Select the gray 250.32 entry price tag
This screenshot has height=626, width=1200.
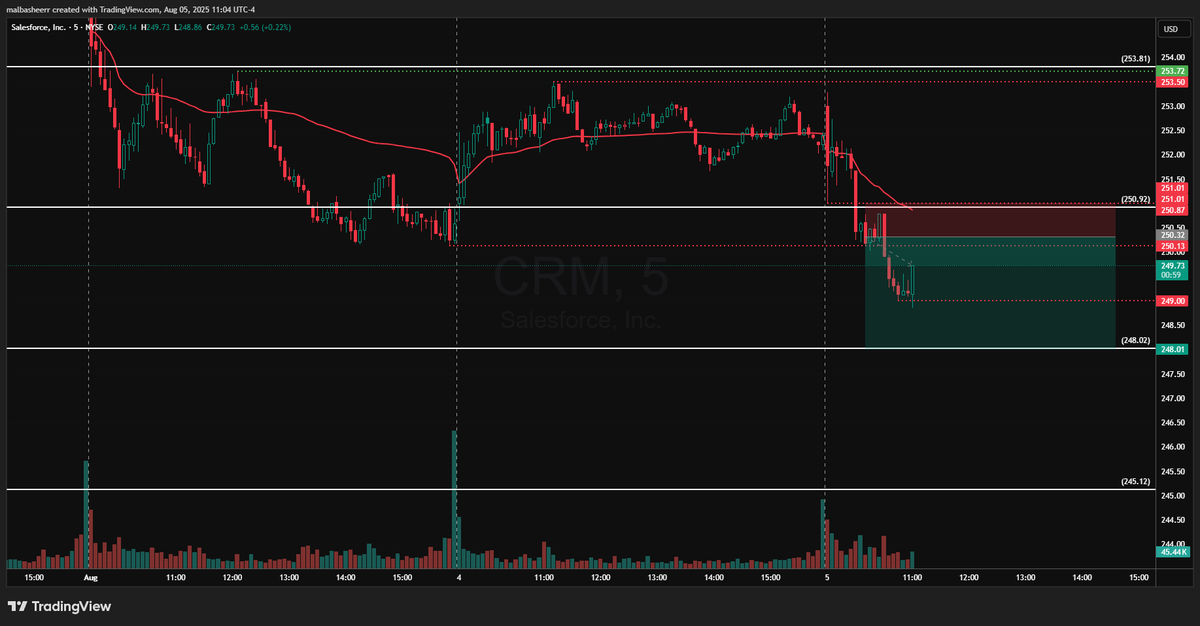tap(1172, 234)
